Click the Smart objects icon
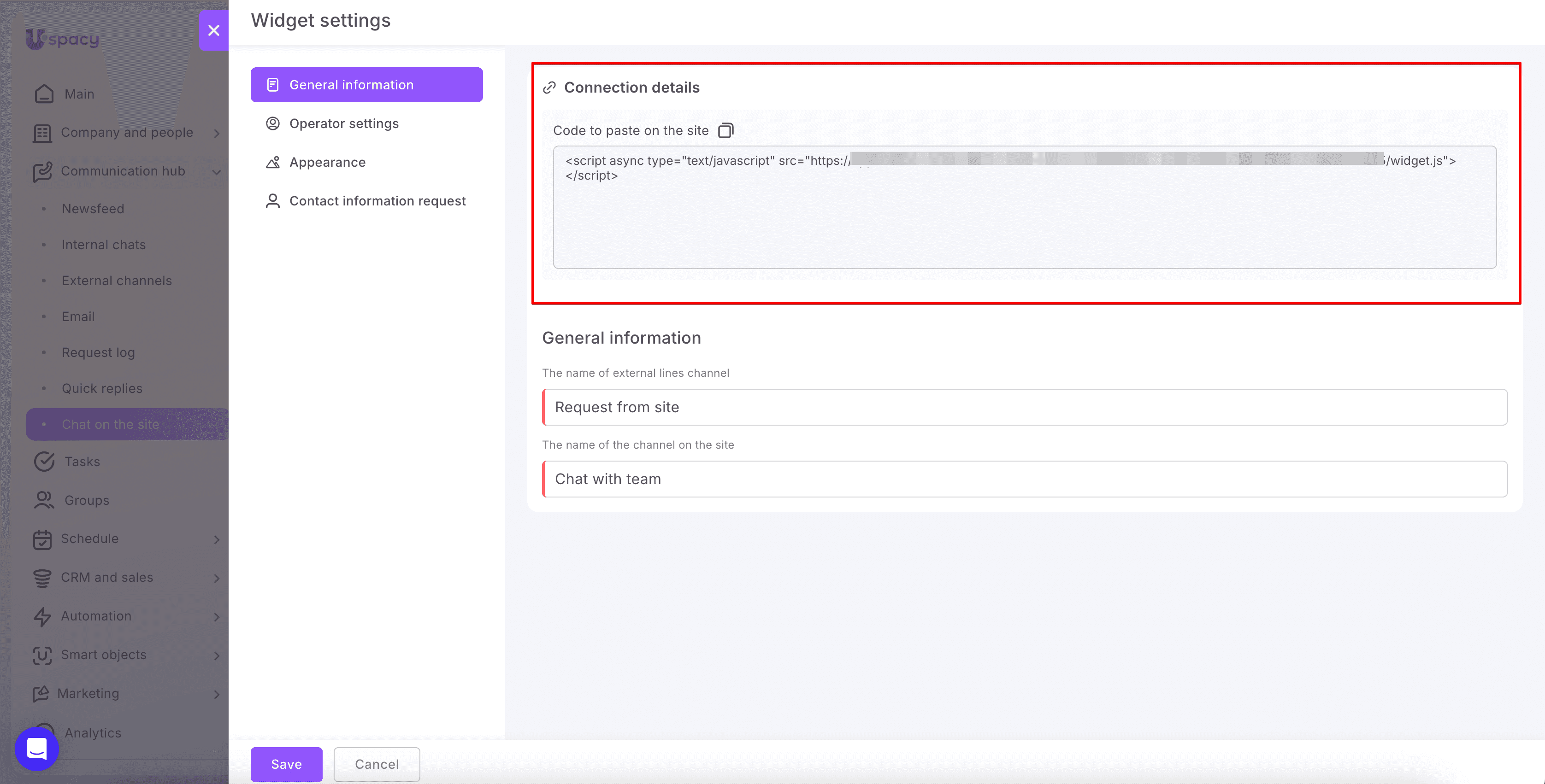 tap(42, 655)
